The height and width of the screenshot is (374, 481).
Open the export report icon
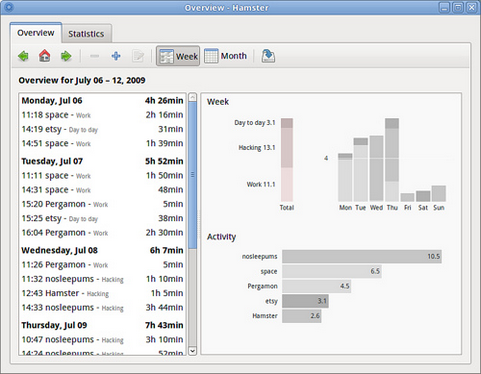pos(268,56)
